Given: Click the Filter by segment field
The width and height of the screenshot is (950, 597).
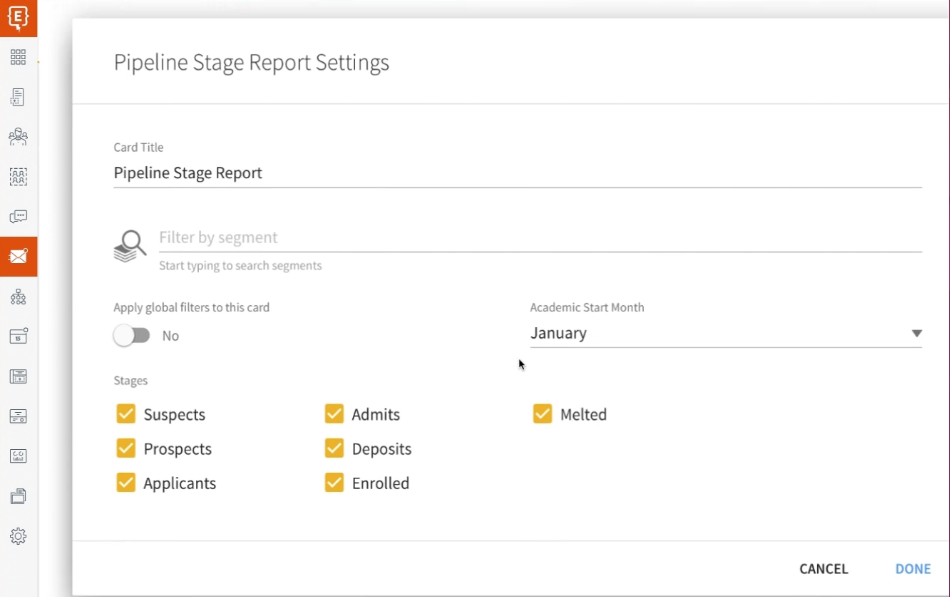Looking at the screenshot, I should pyautogui.click(x=540, y=238).
